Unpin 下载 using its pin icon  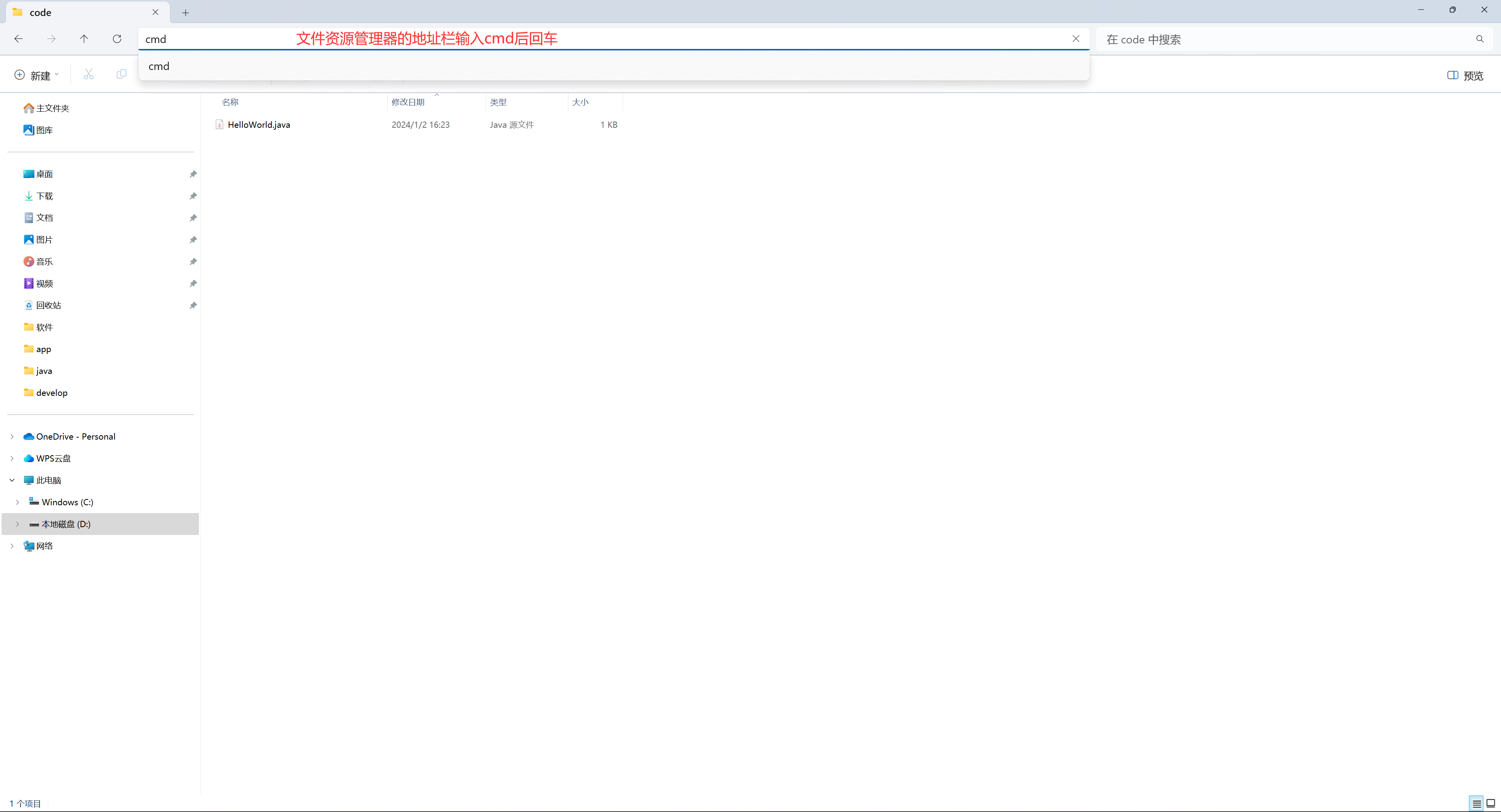coord(193,196)
